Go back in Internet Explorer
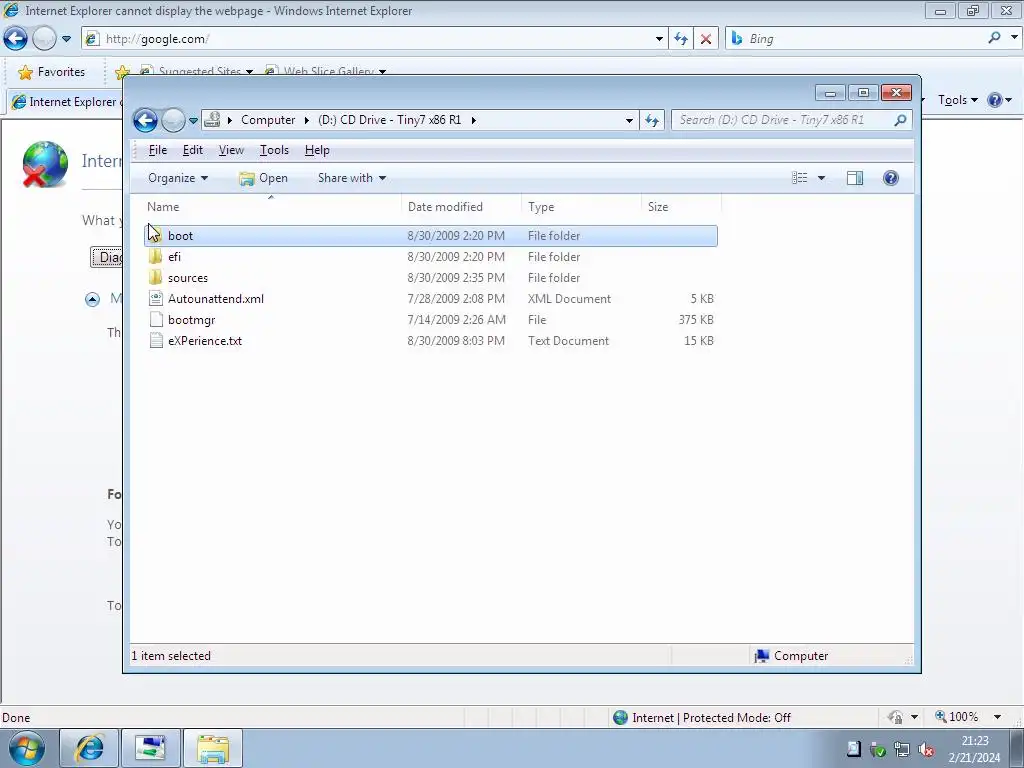The image size is (1024, 768). click(15, 39)
